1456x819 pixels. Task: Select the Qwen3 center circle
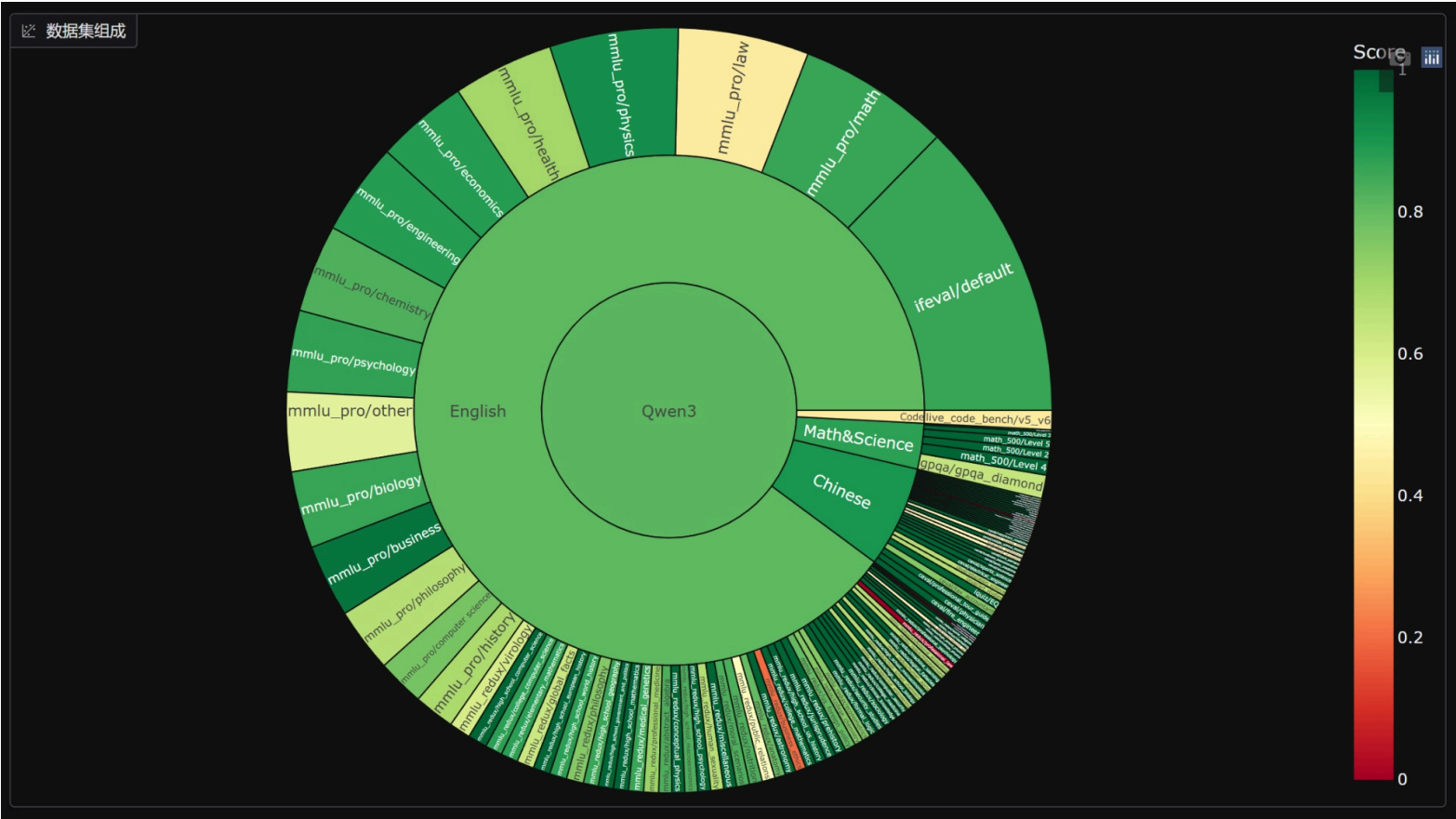tap(668, 411)
